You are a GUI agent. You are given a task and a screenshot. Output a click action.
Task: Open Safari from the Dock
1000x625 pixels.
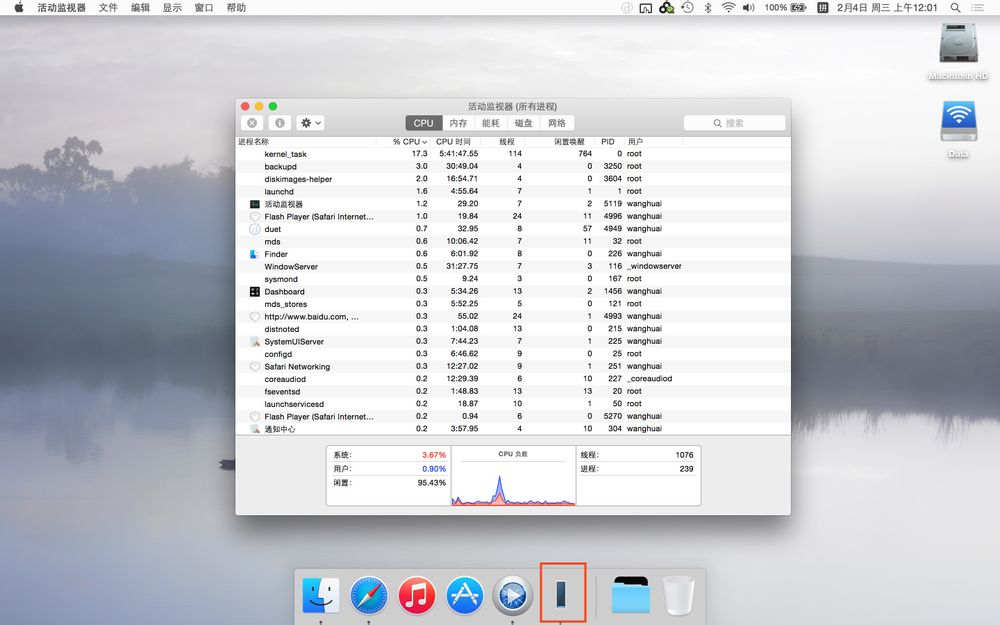coord(369,595)
